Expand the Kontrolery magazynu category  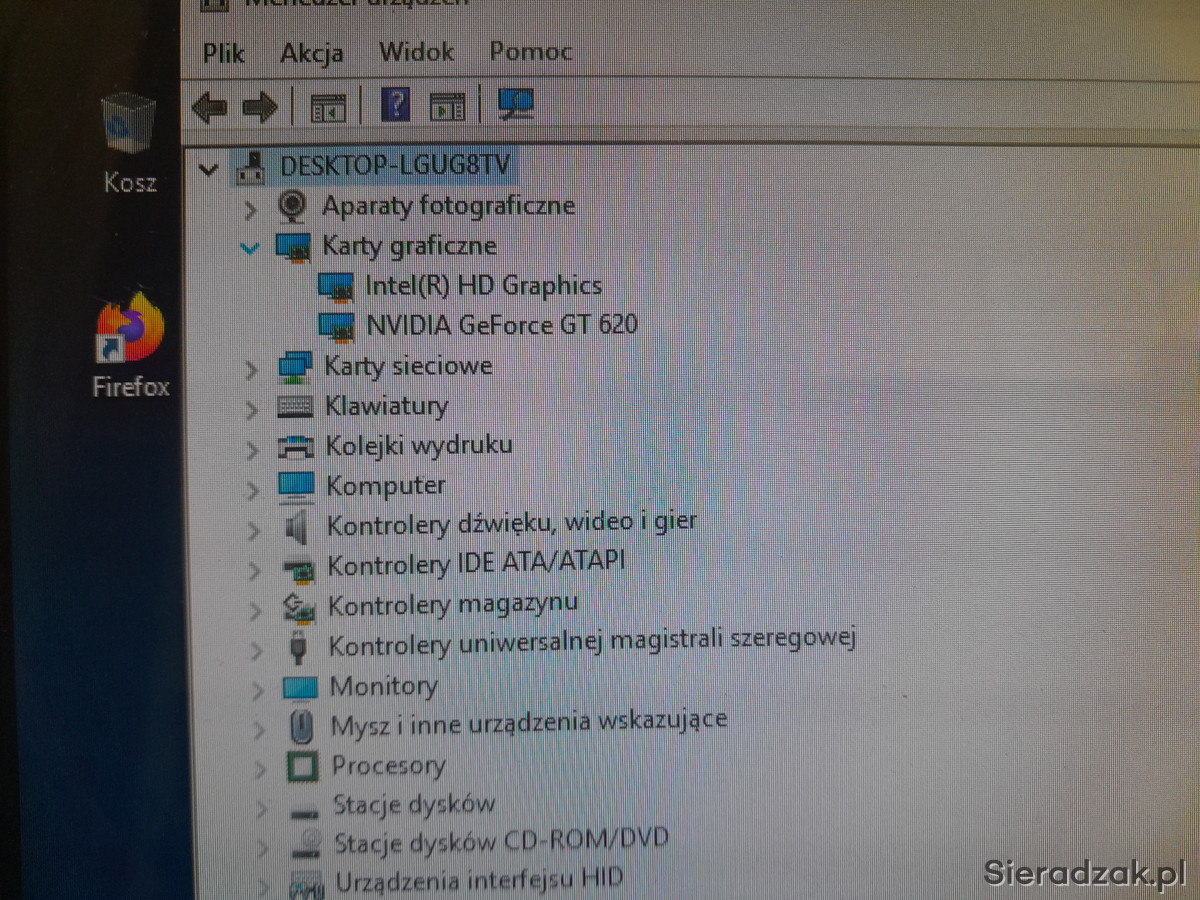click(x=257, y=610)
